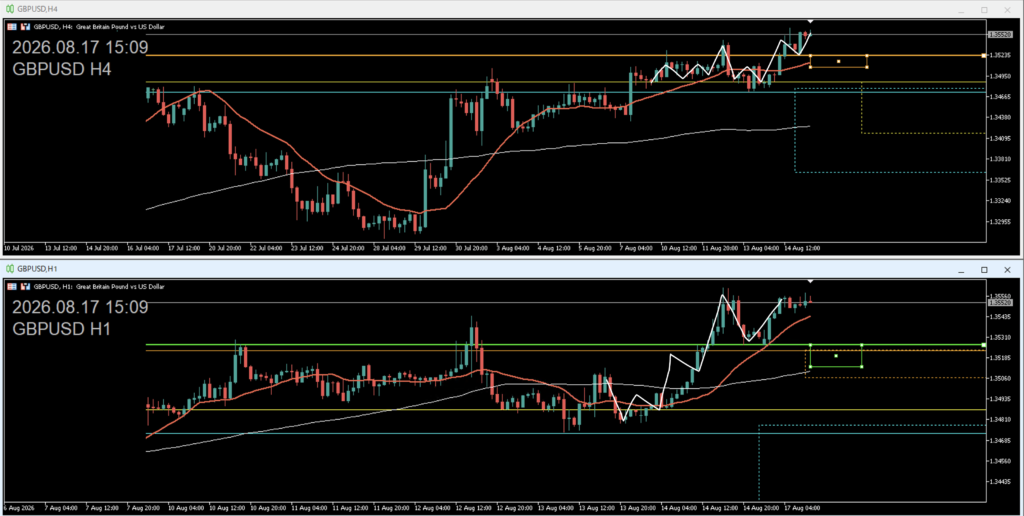Maximize the GBPUSD,H4 chart window
Viewport: 1024px width, 516px height.
coord(984,10)
